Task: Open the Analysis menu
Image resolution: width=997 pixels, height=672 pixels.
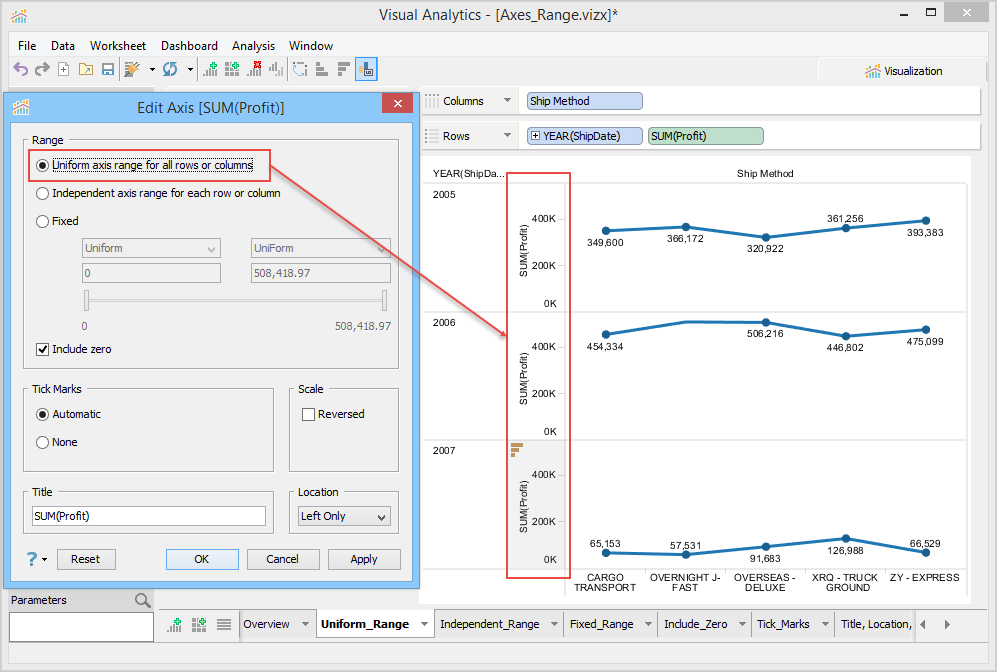Action: pyautogui.click(x=253, y=46)
